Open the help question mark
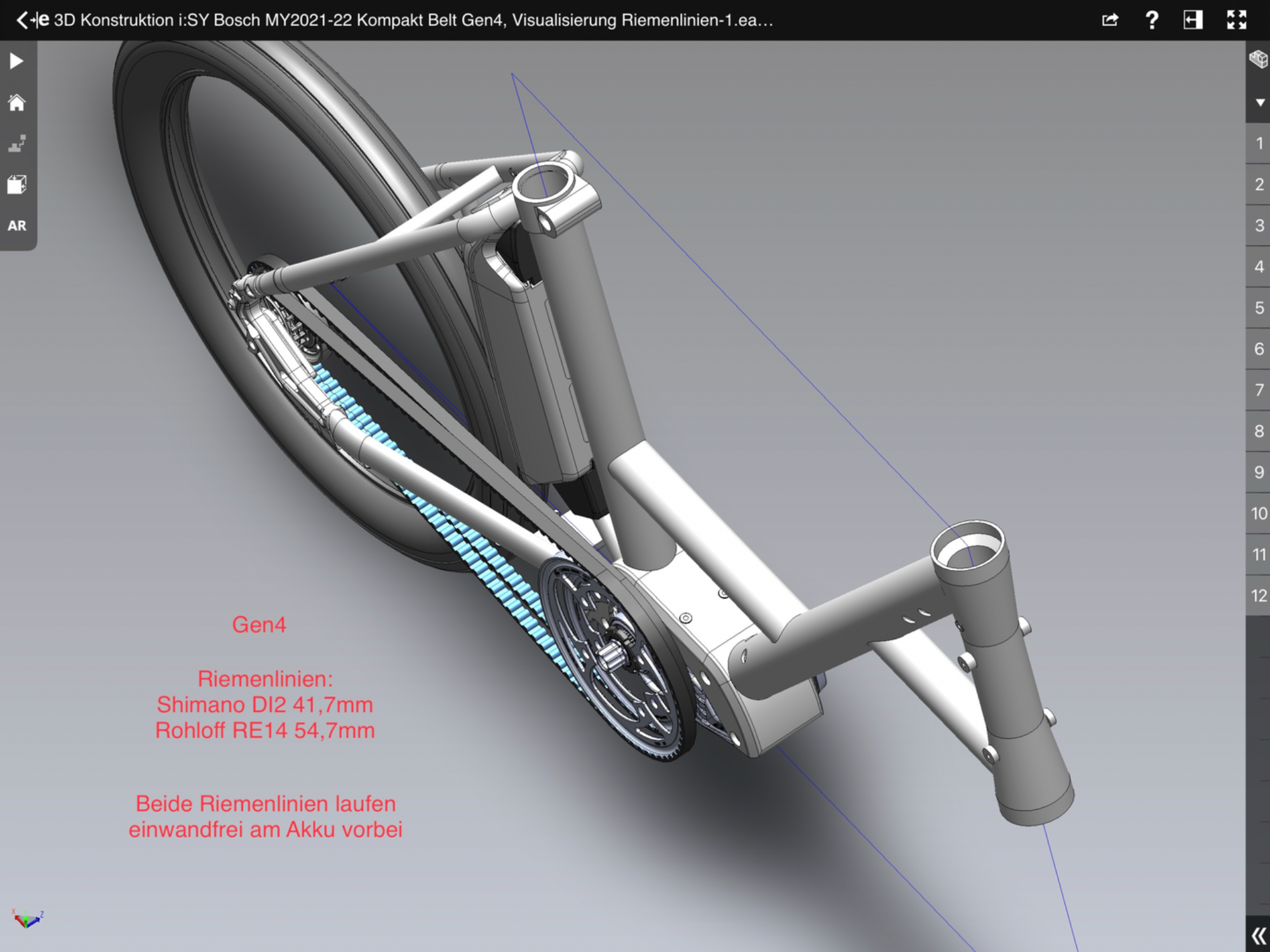 (1151, 20)
